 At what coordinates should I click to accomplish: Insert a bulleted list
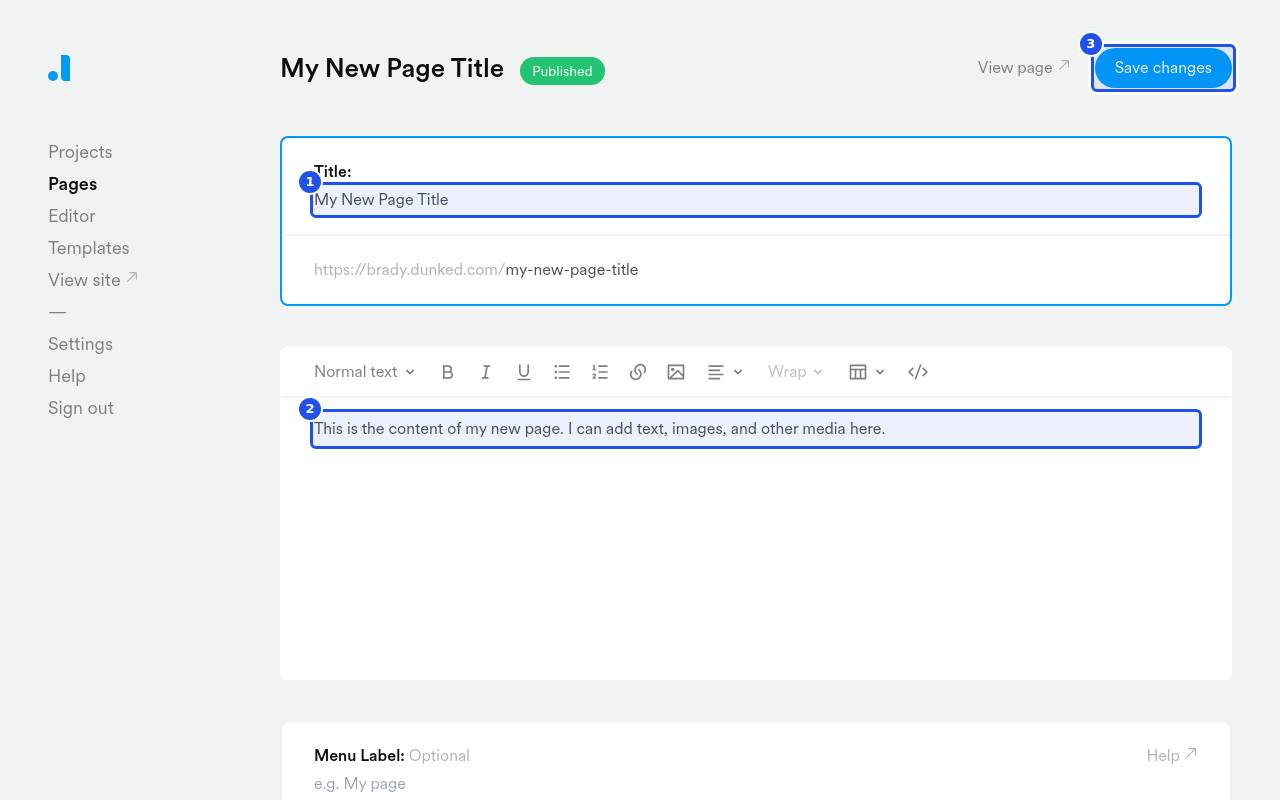pyautogui.click(x=562, y=372)
